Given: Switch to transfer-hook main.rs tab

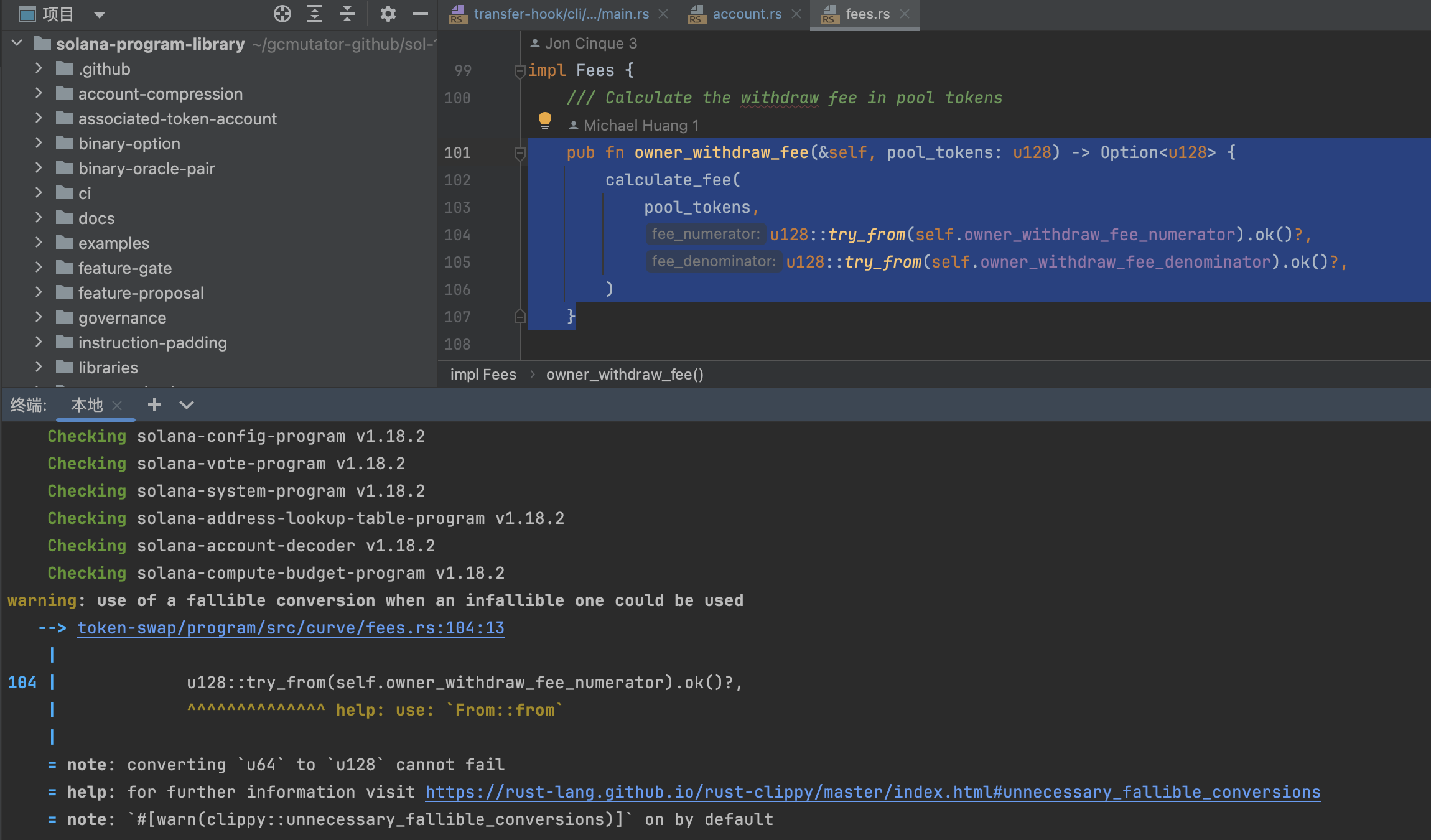Looking at the screenshot, I should click(560, 14).
